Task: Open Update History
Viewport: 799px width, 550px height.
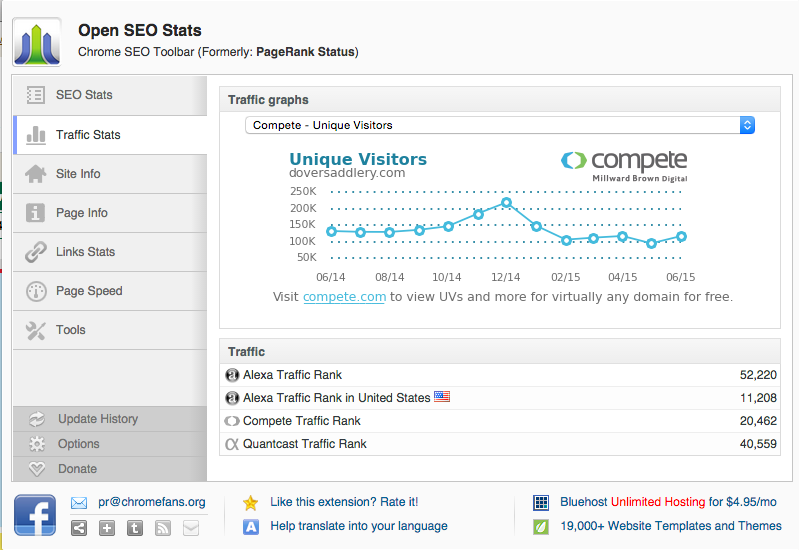Action: coord(110,419)
